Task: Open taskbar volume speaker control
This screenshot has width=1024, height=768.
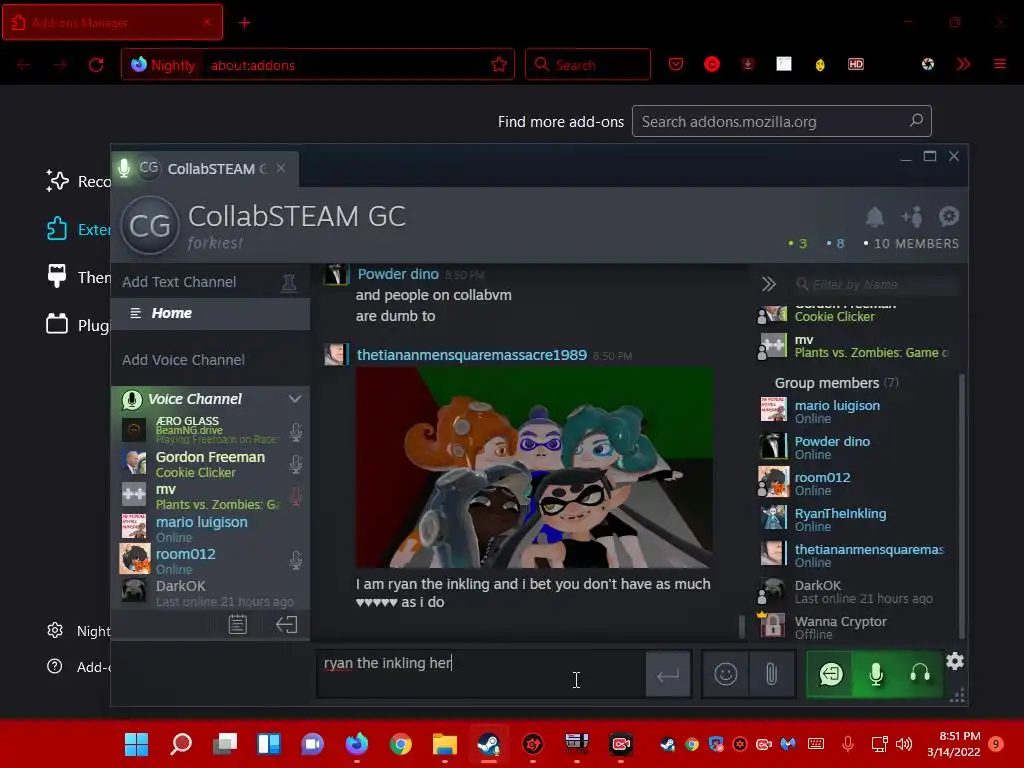Action: [x=904, y=744]
